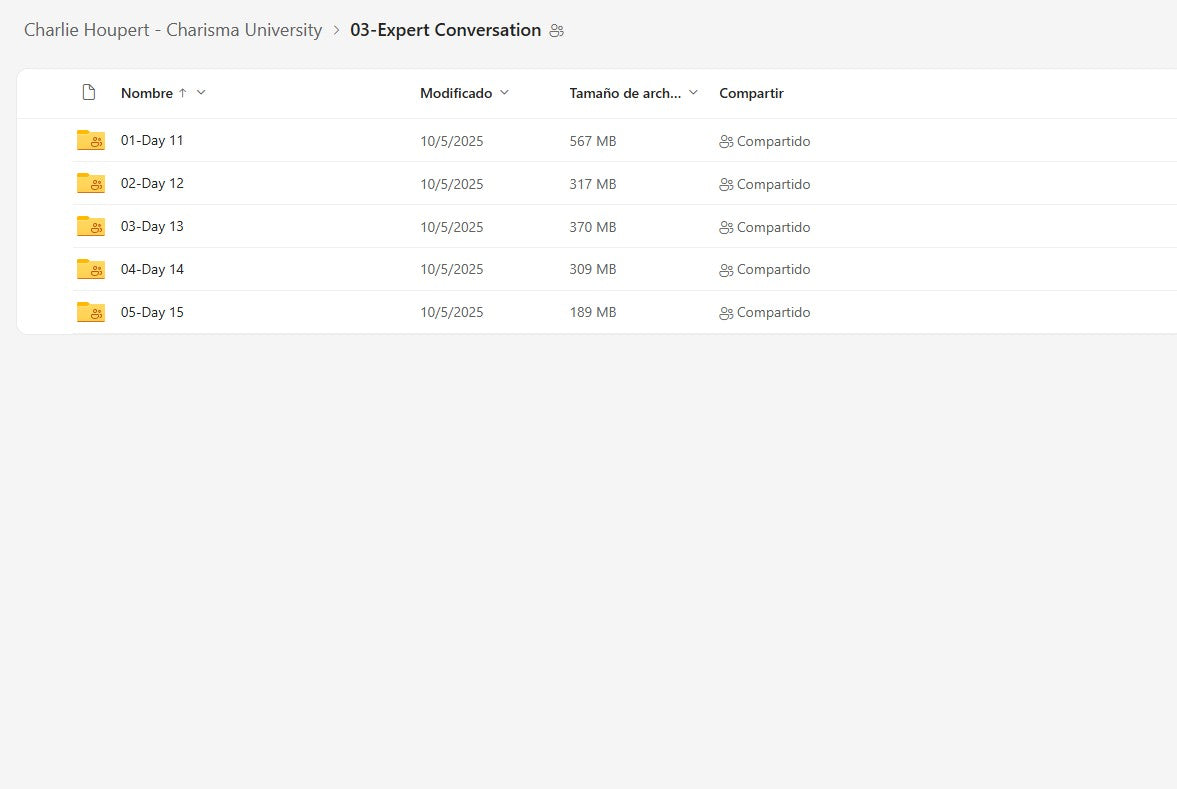Expand the Nombre column dropdown chevron

tap(201, 93)
